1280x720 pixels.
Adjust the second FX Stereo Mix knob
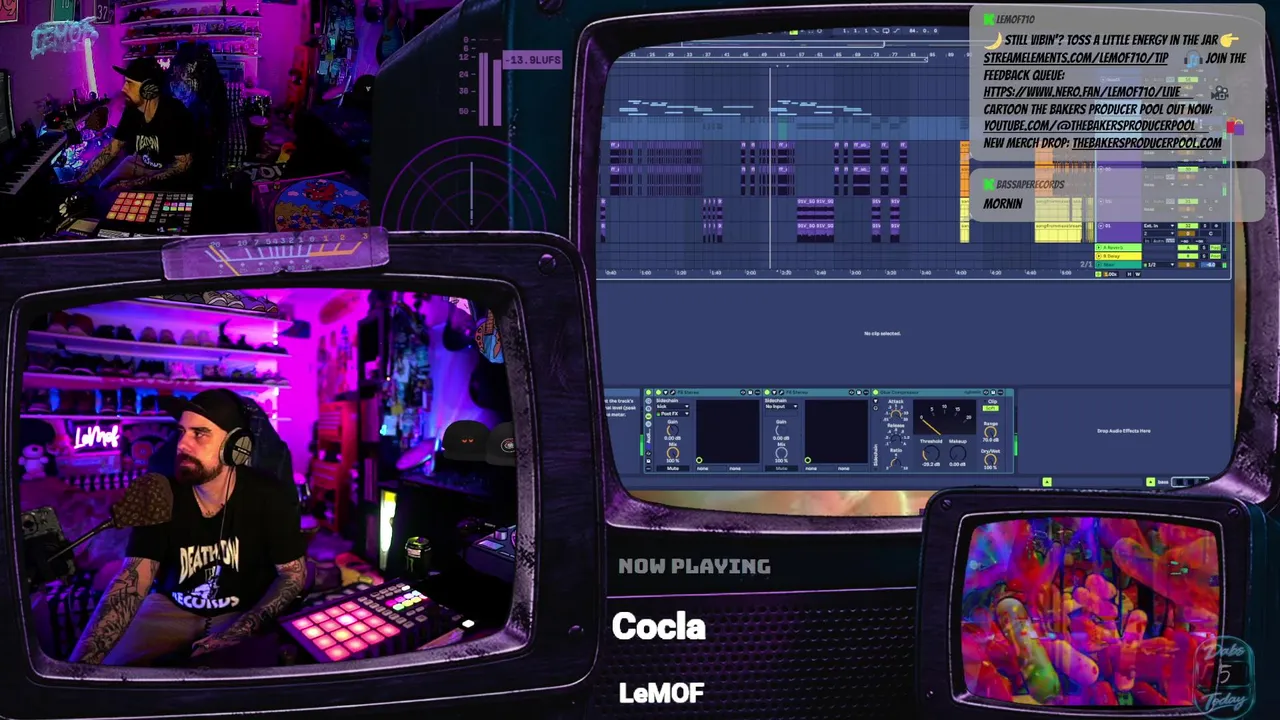[781, 452]
